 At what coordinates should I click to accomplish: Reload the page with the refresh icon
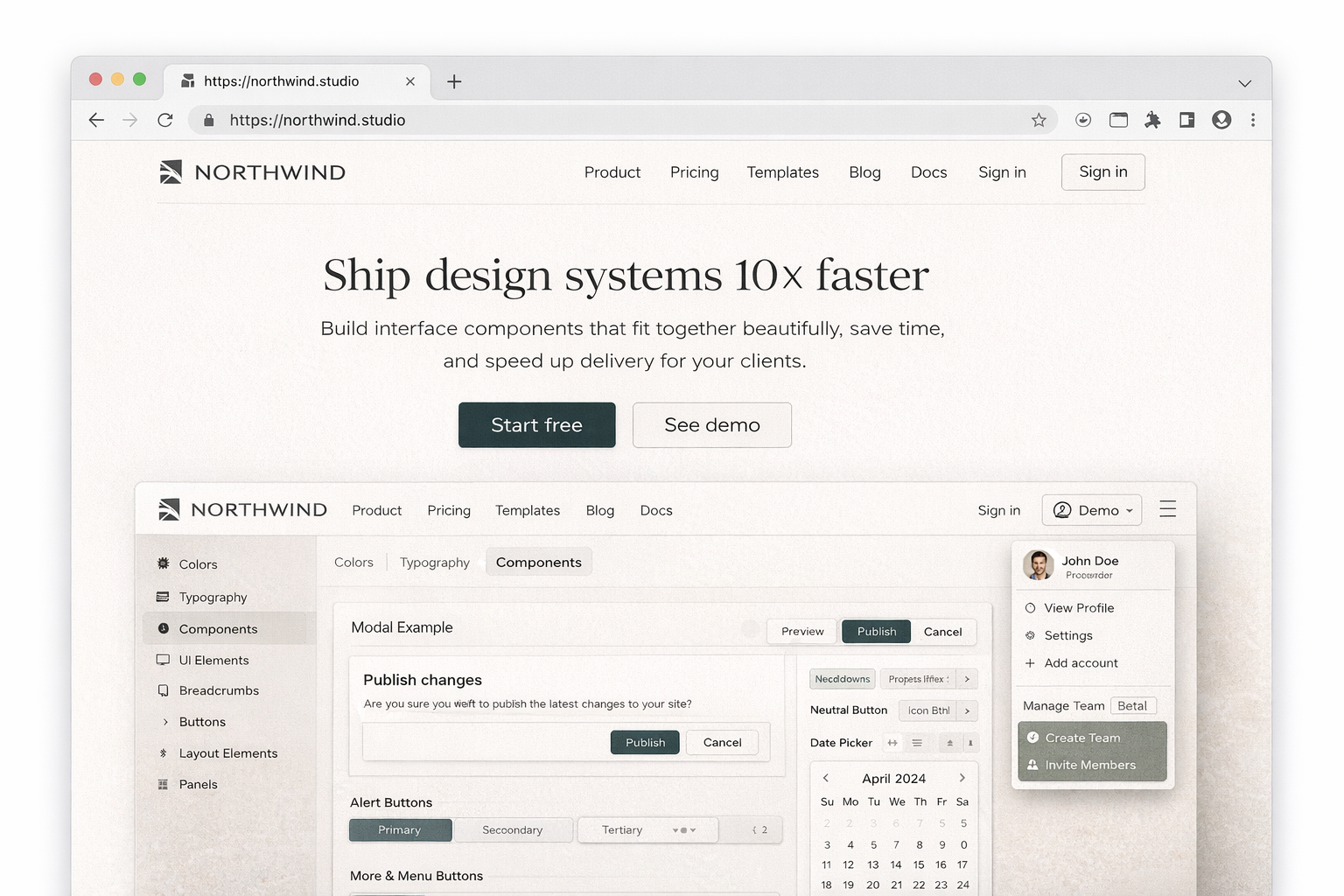[164, 120]
